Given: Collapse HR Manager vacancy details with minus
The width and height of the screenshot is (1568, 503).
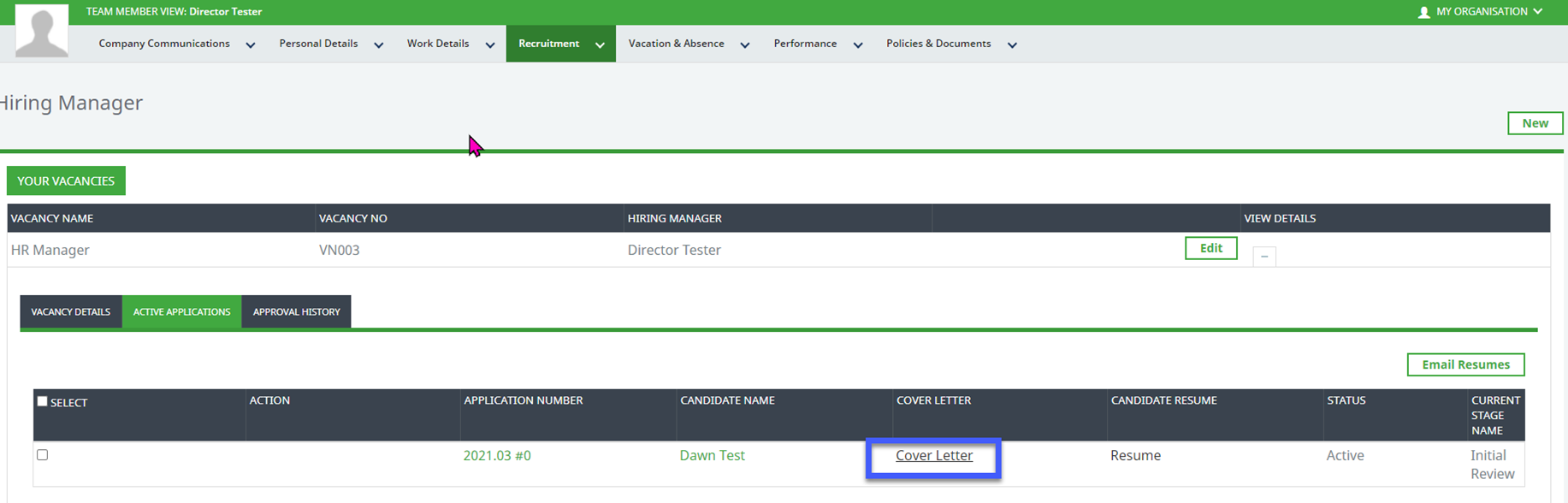Looking at the screenshot, I should (x=1263, y=256).
